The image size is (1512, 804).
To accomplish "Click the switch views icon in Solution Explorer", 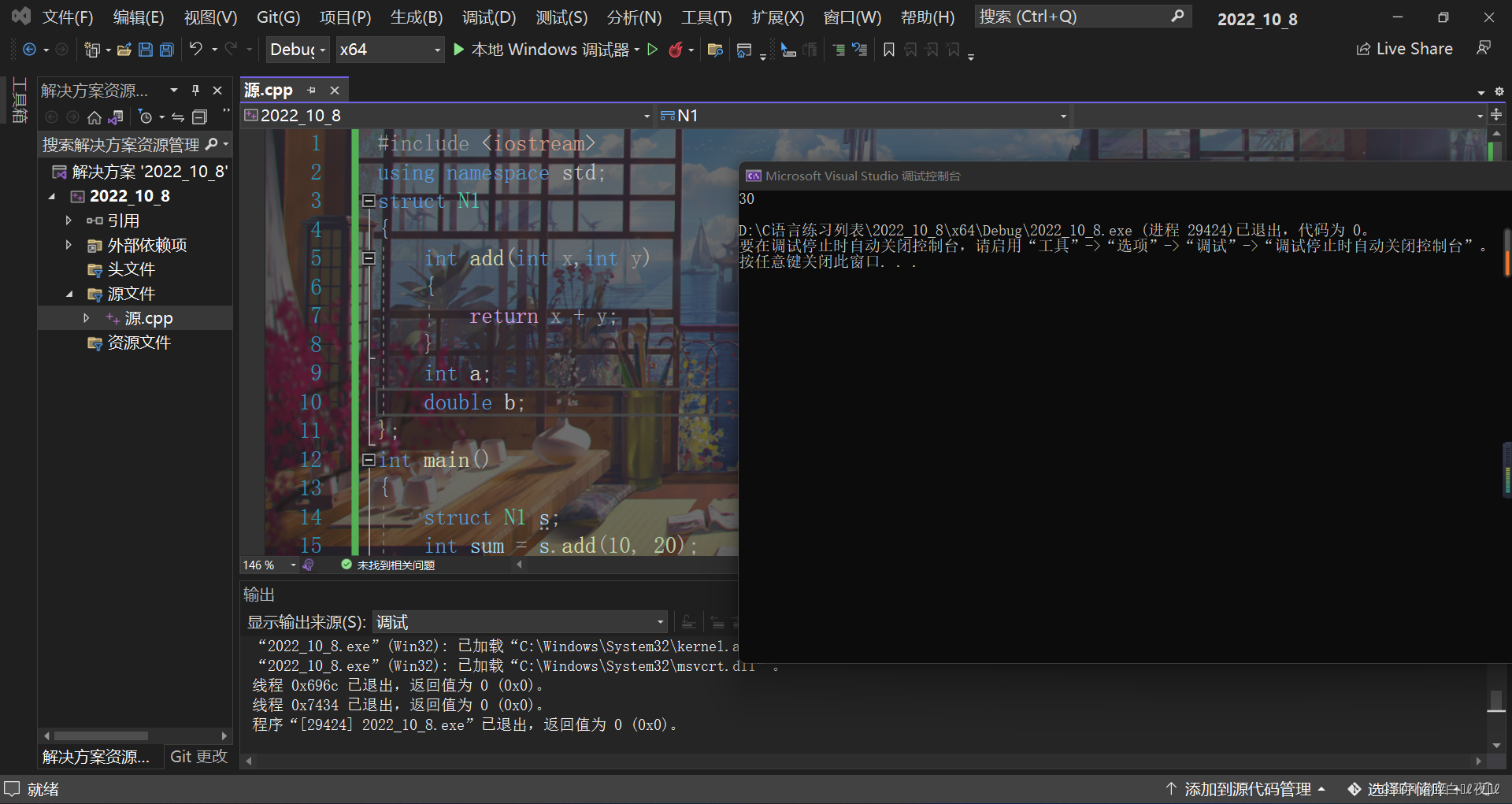I will (x=116, y=117).
